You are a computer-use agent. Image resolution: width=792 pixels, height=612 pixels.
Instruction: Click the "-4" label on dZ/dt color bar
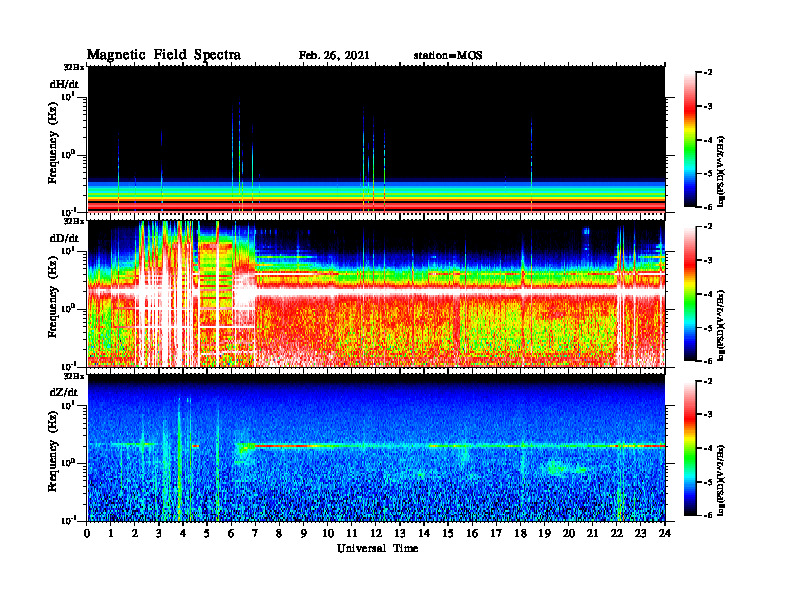pos(708,448)
